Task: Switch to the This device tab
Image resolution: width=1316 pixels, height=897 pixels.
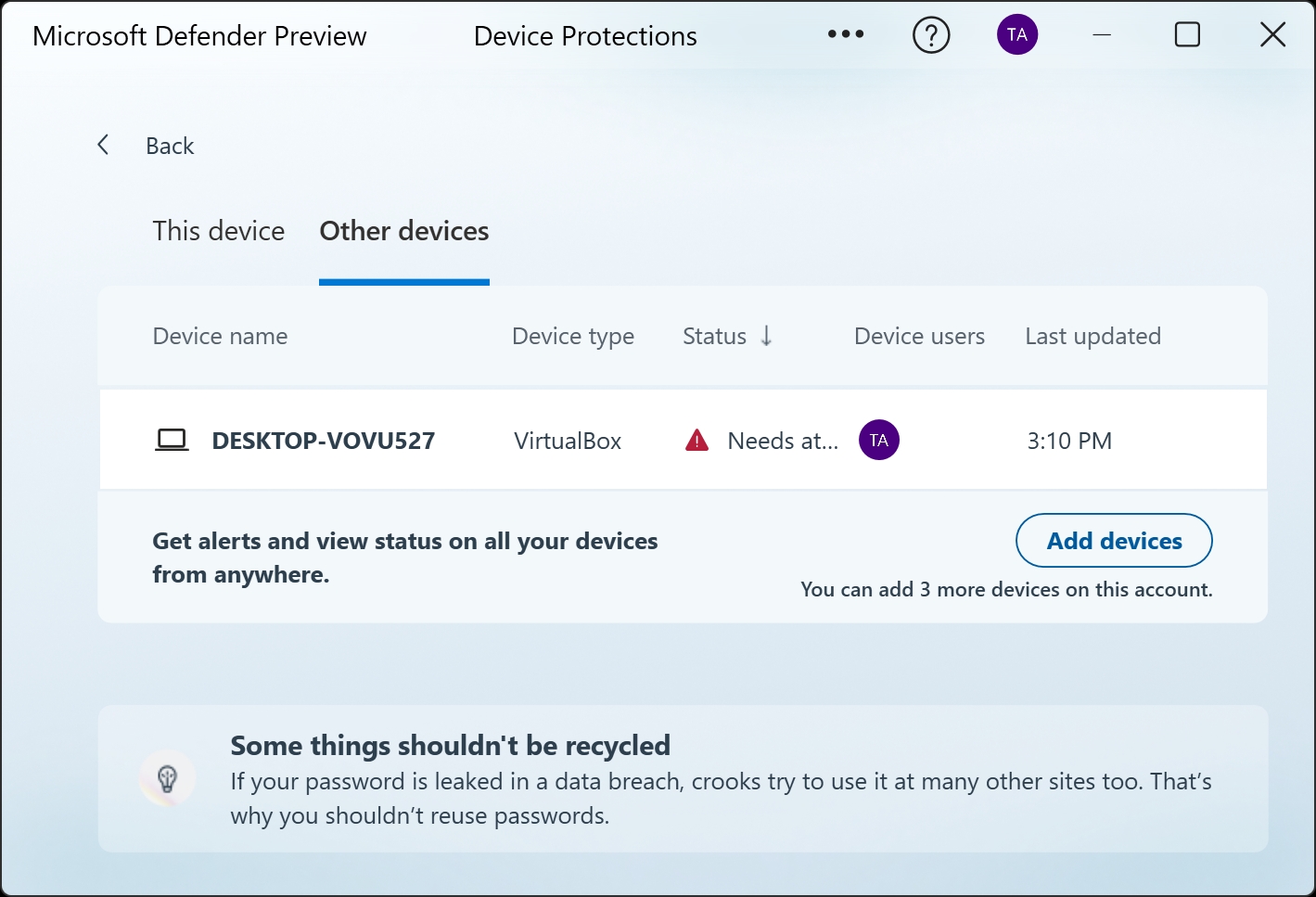Action: tap(219, 231)
